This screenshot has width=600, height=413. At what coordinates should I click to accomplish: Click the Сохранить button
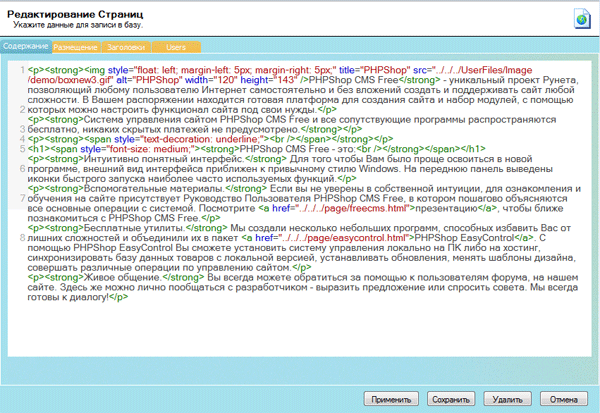[451, 399]
